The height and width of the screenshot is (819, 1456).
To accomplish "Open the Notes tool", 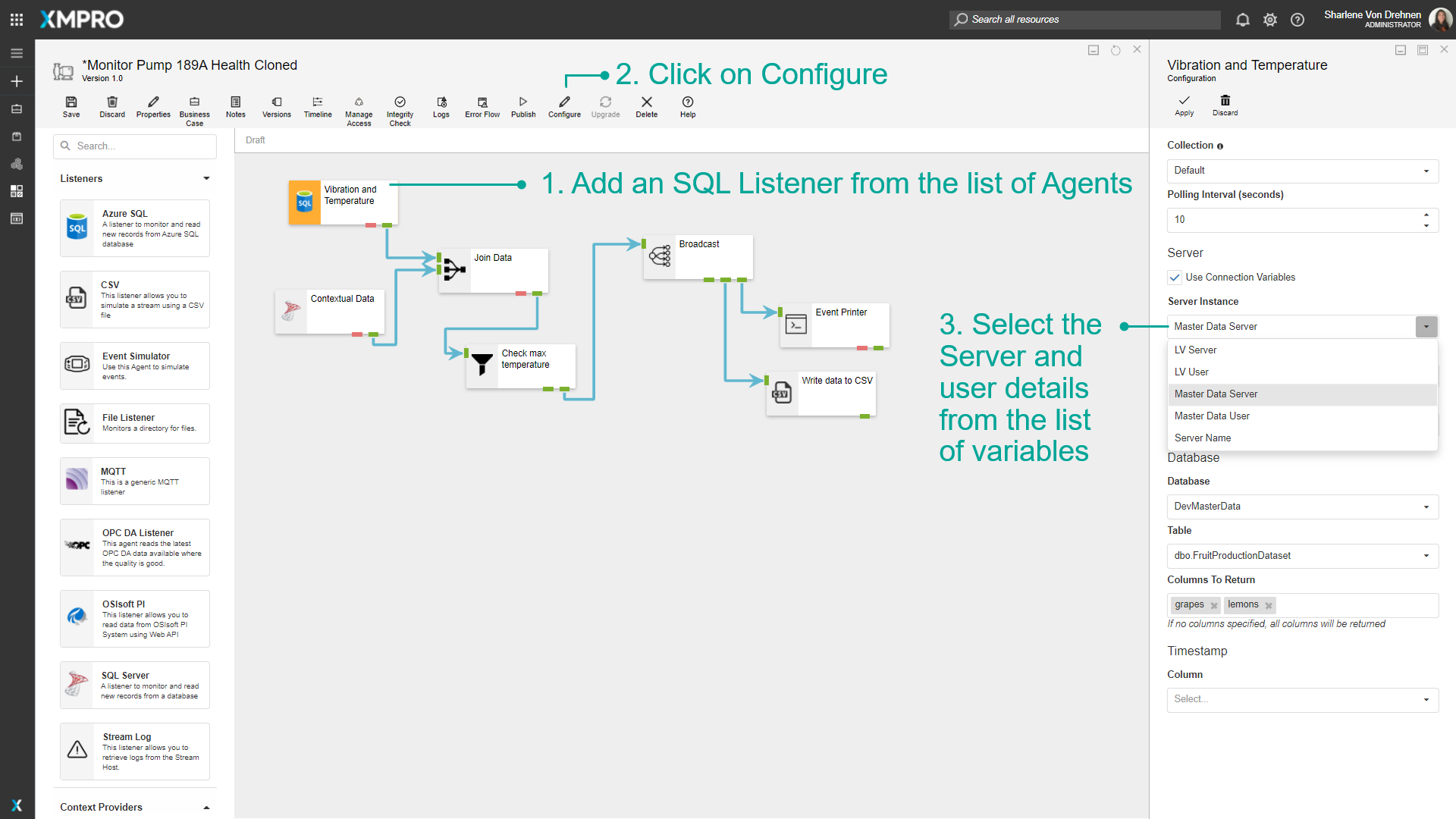I will (x=236, y=107).
